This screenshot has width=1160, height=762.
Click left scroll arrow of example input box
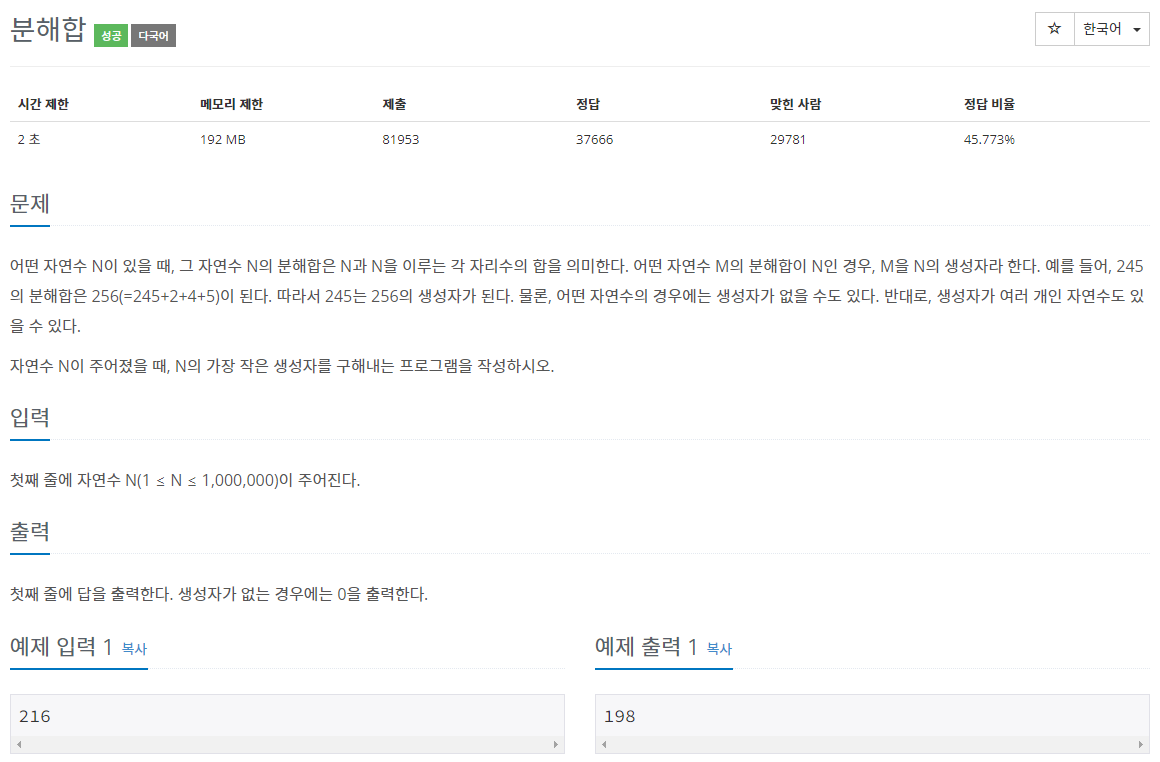coord(19,744)
